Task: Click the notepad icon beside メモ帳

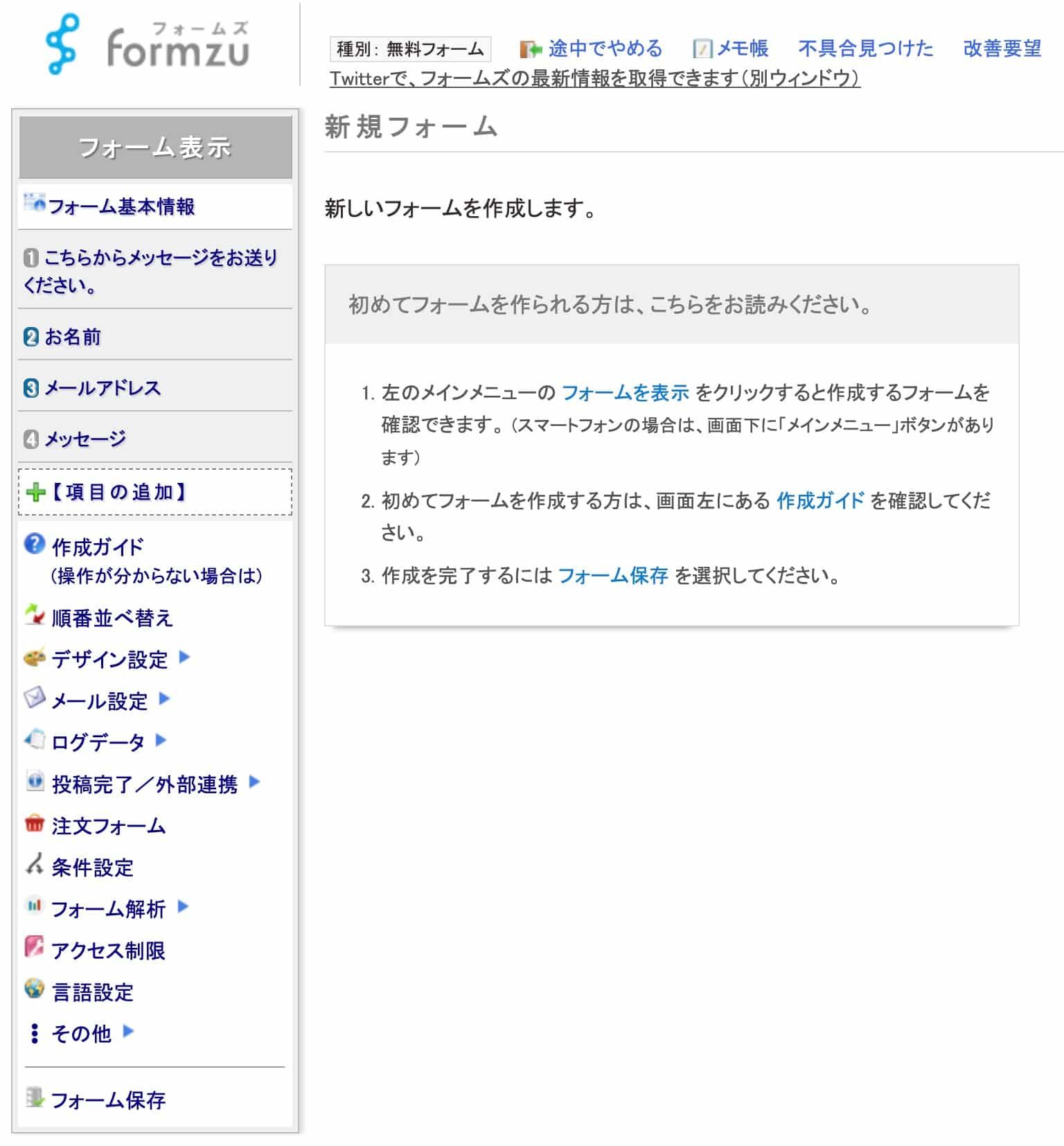Action: pyautogui.click(x=702, y=49)
